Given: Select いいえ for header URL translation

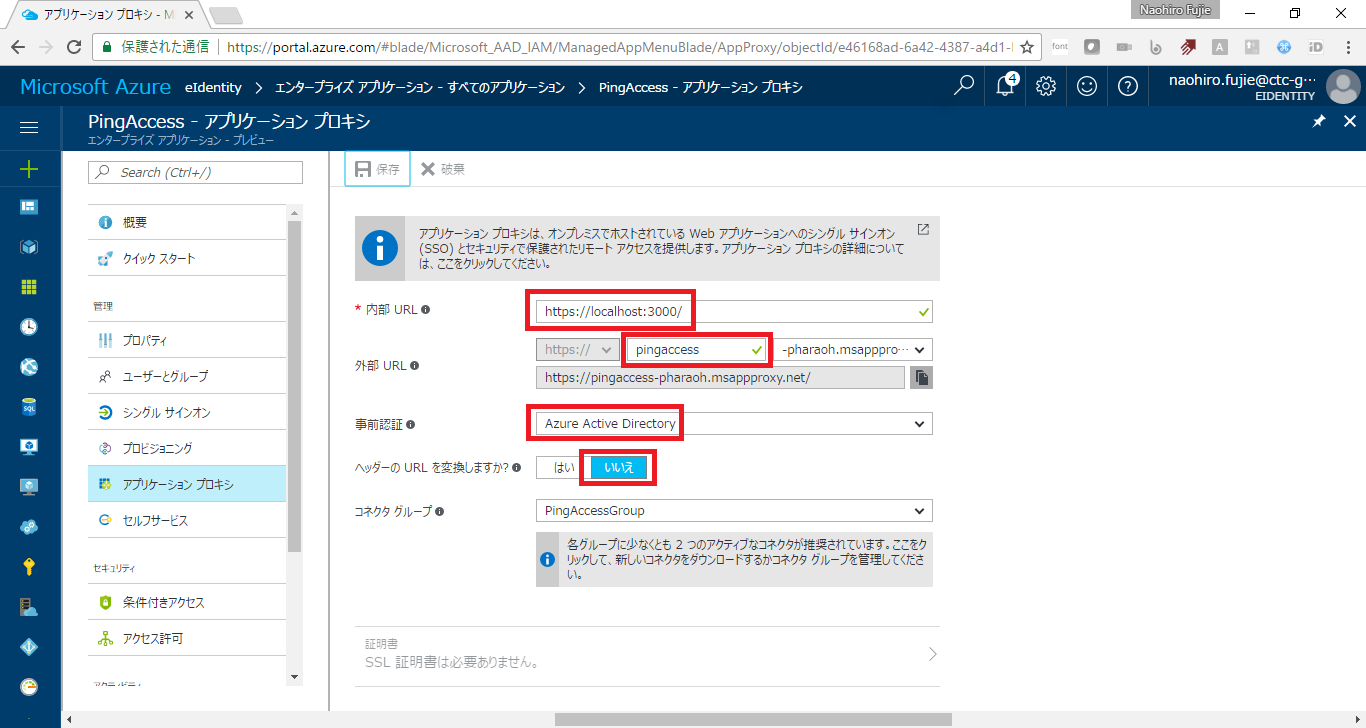Looking at the screenshot, I should click(619, 467).
